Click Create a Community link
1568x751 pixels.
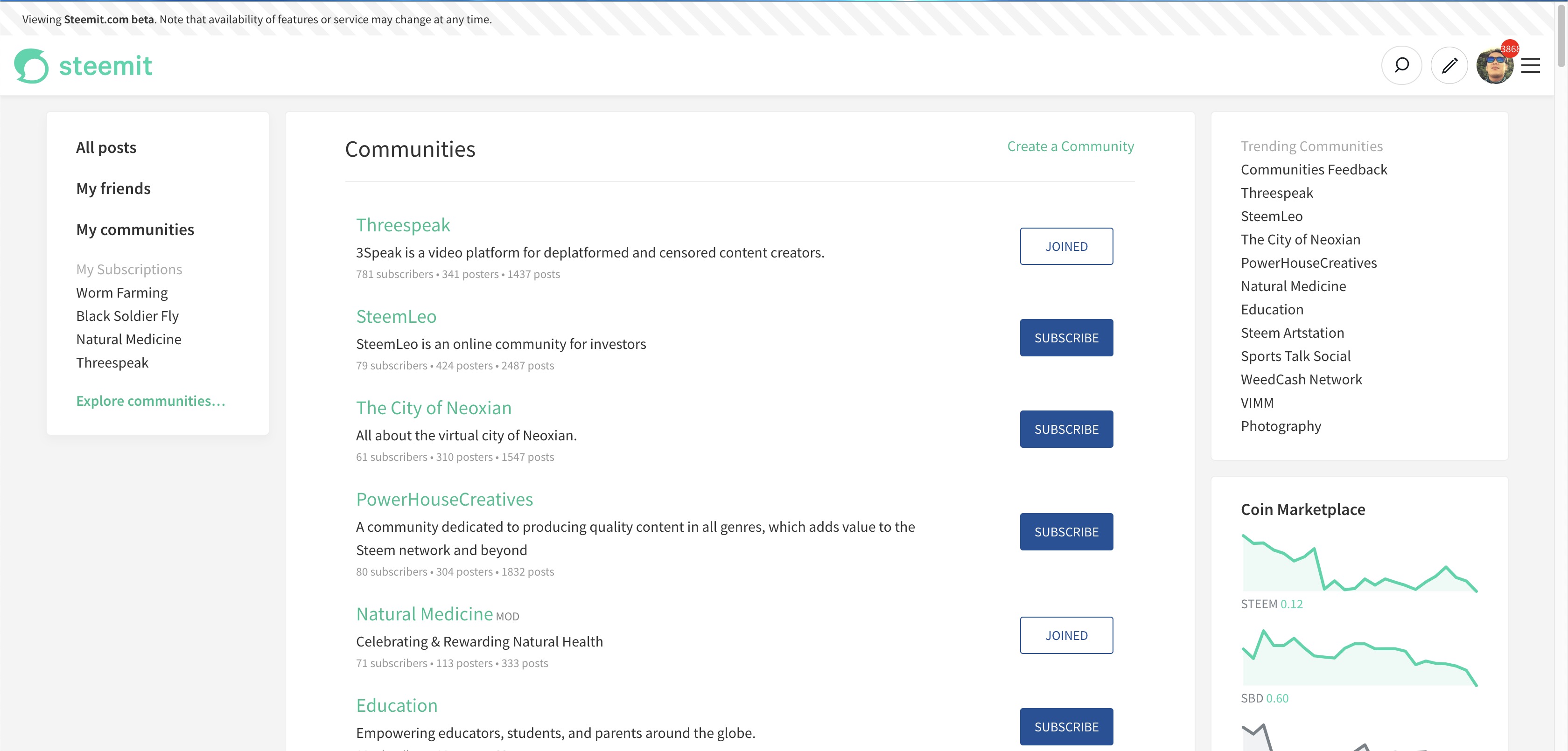(x=1070, y=146)
